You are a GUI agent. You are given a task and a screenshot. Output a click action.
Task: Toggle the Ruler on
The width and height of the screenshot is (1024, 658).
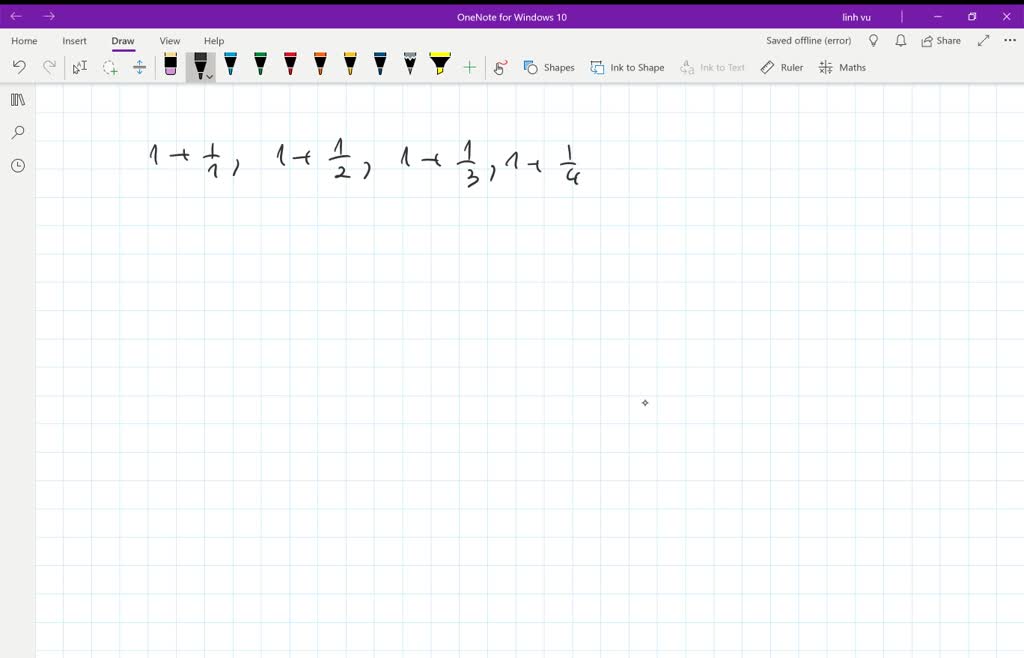781,67
